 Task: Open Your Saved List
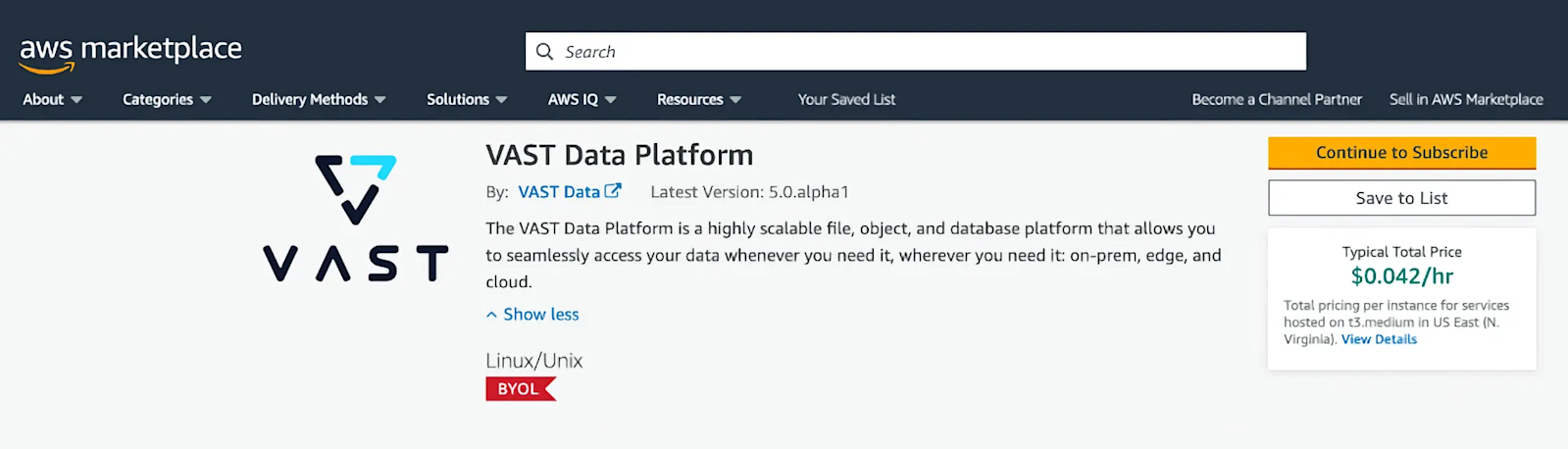pyautogui.click(x=846, y=99)
